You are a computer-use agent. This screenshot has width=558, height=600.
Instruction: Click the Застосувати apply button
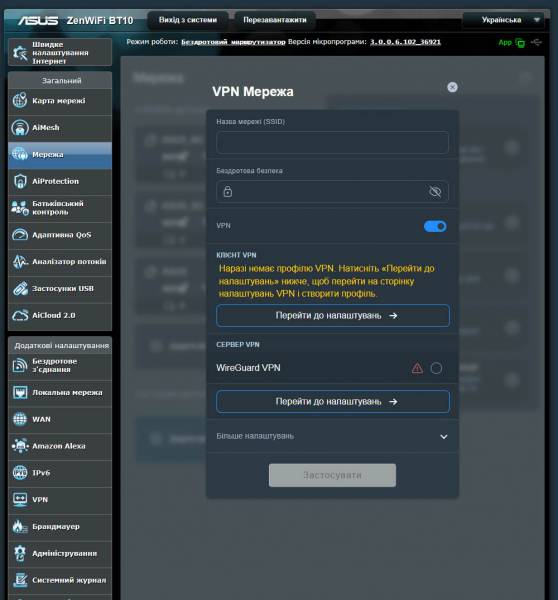click(x=332, y=475)
